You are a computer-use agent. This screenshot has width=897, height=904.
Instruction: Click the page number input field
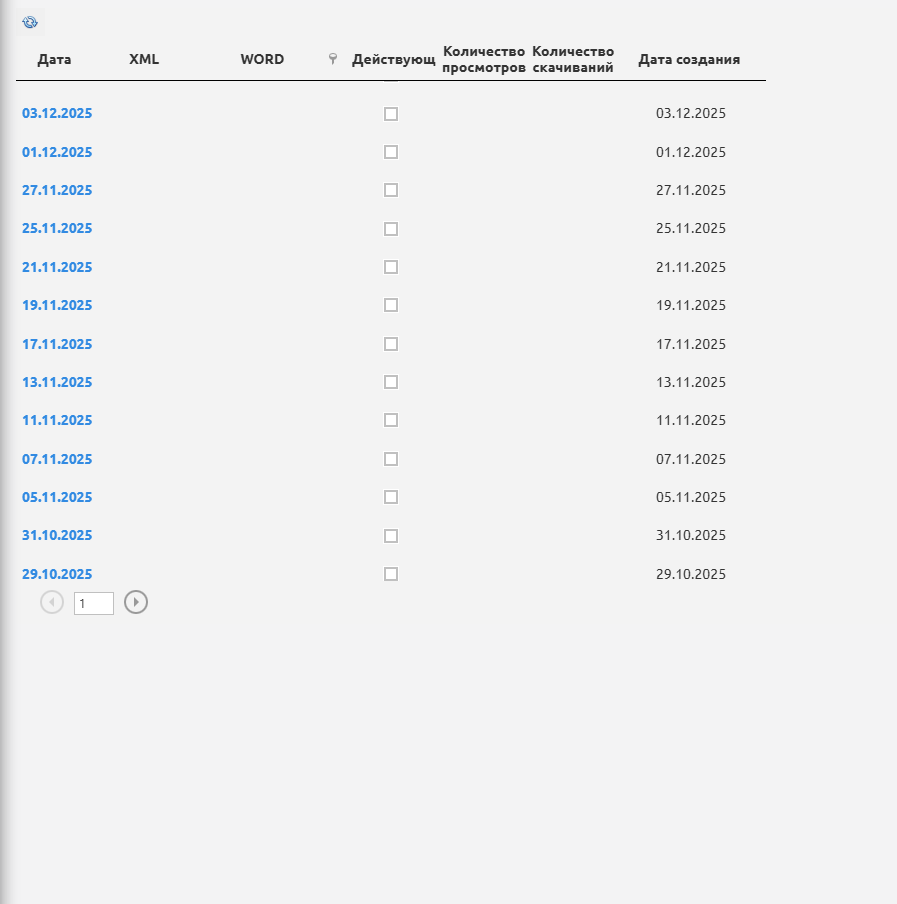click(94, 604)
